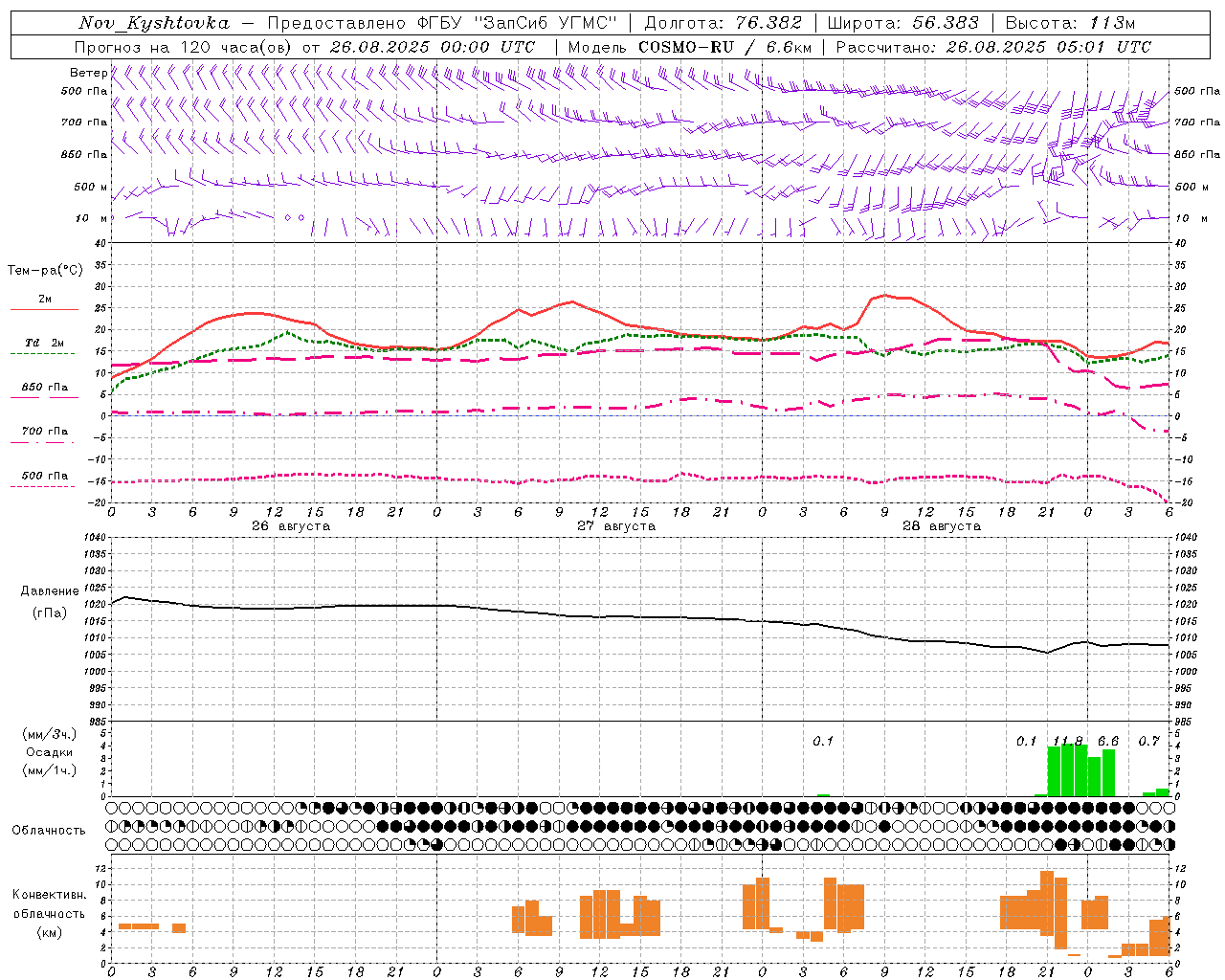Click 'Предоставлено ФГБУ "ЗапСиб УГМС"' text
The width and height of the screenshot is (1225, 980).
pos(442,23)
